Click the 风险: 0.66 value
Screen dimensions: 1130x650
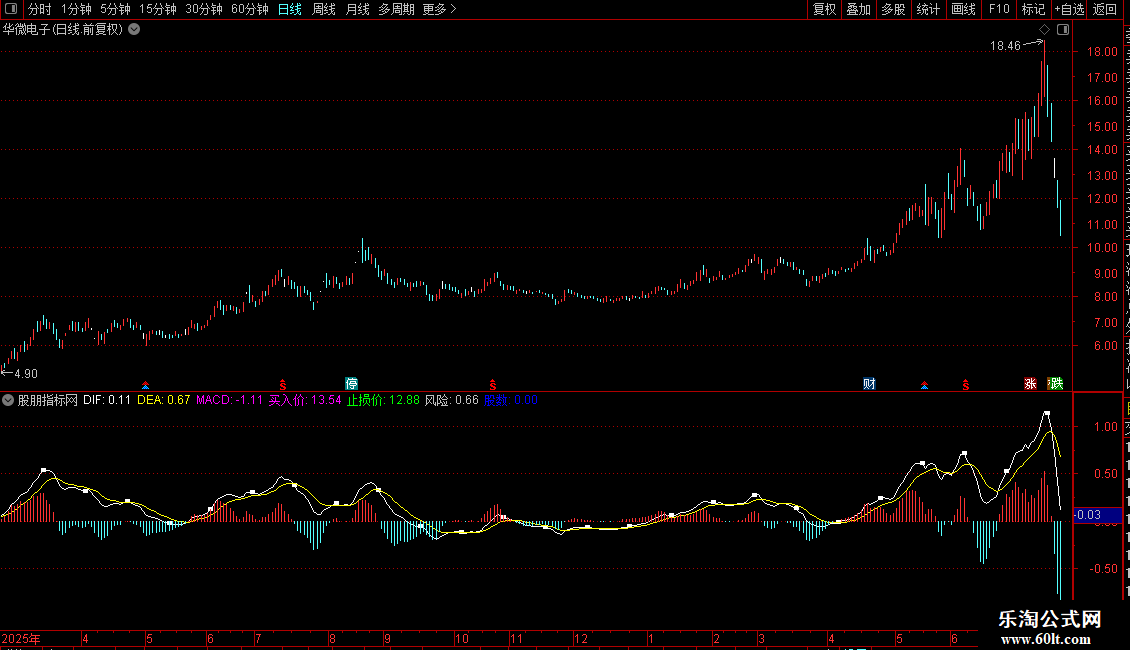click(x=451, y=400)
